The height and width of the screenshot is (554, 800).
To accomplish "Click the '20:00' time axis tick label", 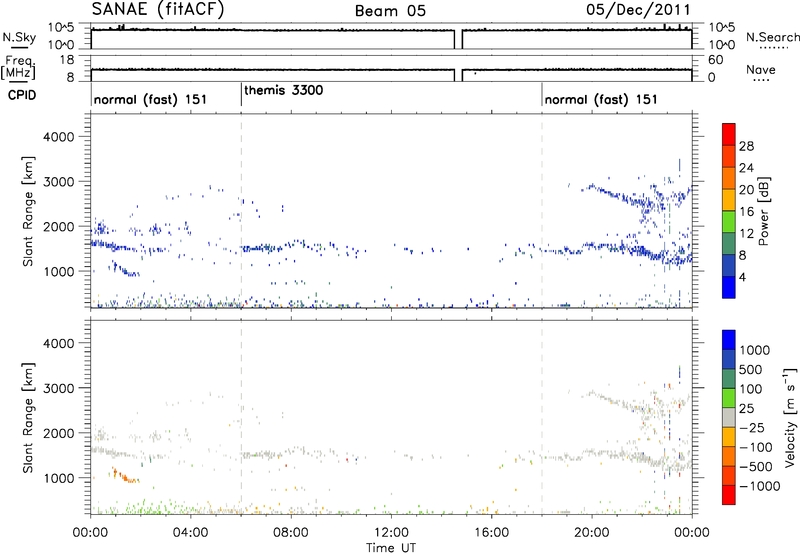I will (591, 533).
